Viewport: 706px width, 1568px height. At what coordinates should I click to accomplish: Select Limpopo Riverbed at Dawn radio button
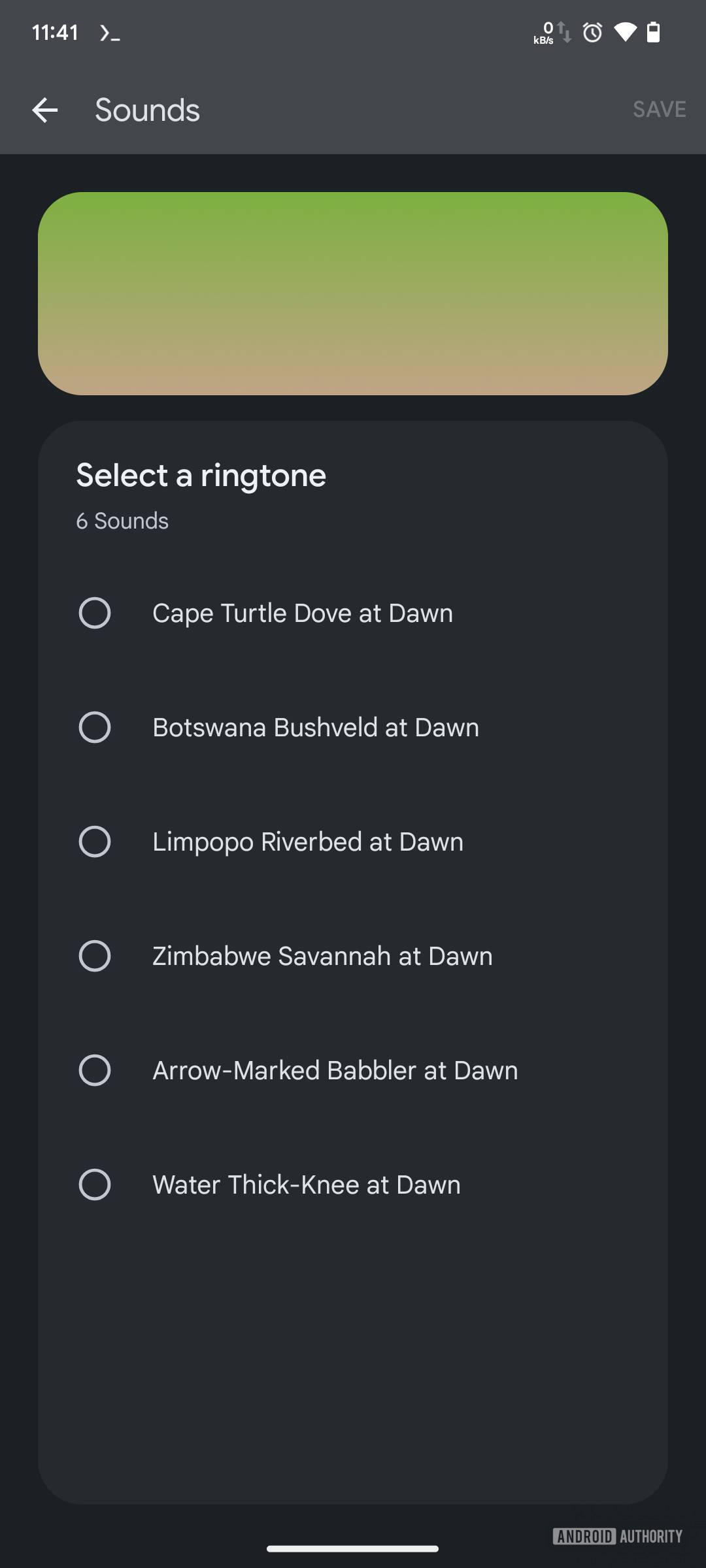tap(95, 841)
